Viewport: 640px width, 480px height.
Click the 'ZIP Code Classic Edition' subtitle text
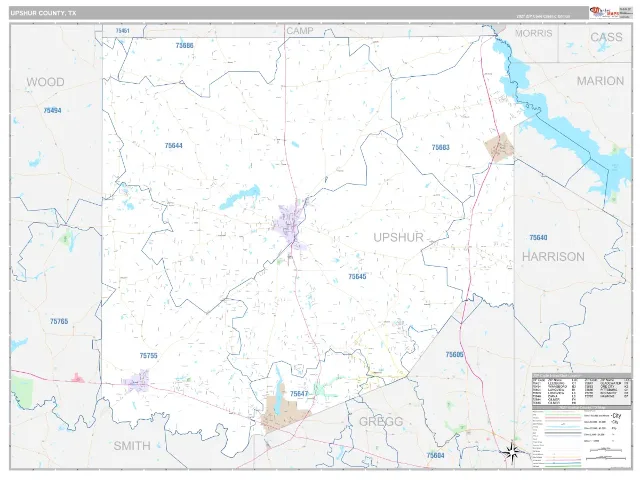coord(543,17)
